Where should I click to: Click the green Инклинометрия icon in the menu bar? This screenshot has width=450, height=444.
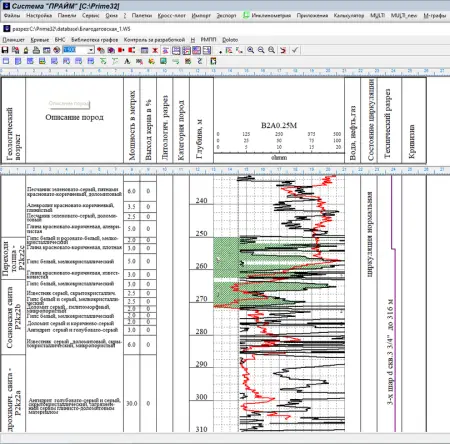(246, 15)
